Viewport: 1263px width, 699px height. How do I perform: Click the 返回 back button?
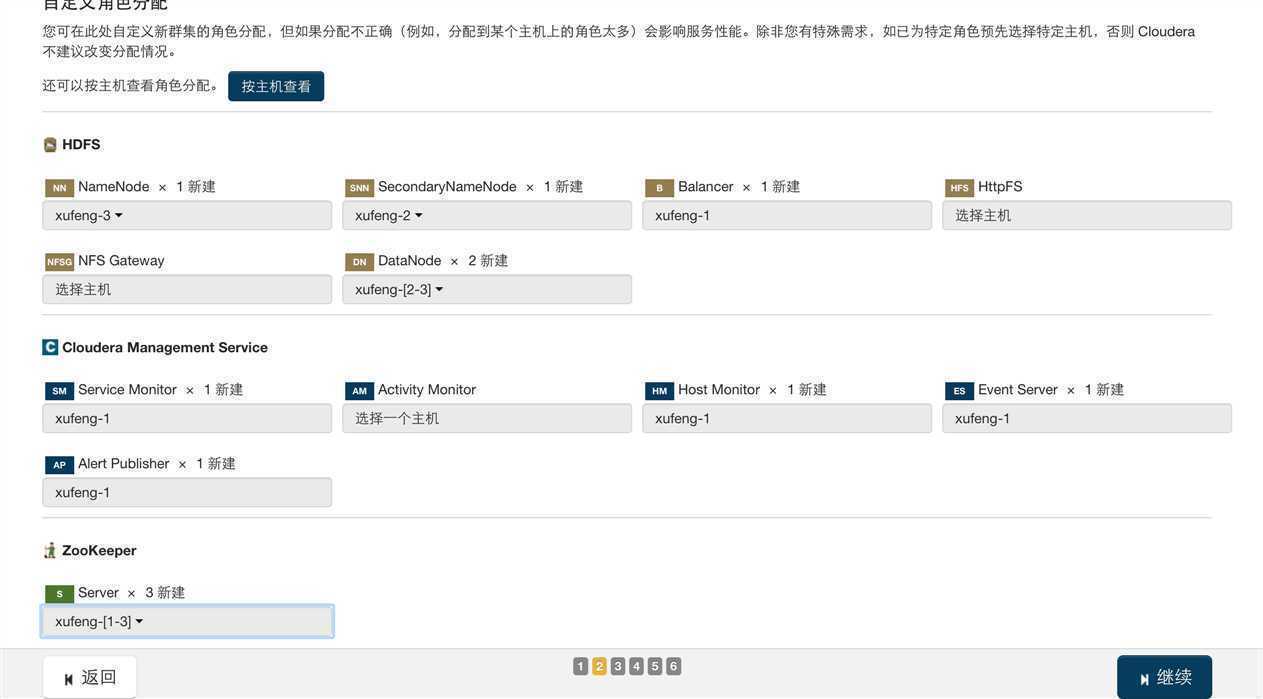click(x=90, y=677)
